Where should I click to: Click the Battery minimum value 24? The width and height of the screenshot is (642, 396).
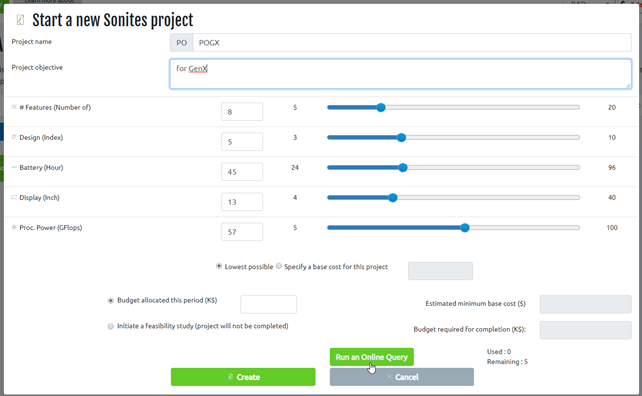tap(295, 167)
